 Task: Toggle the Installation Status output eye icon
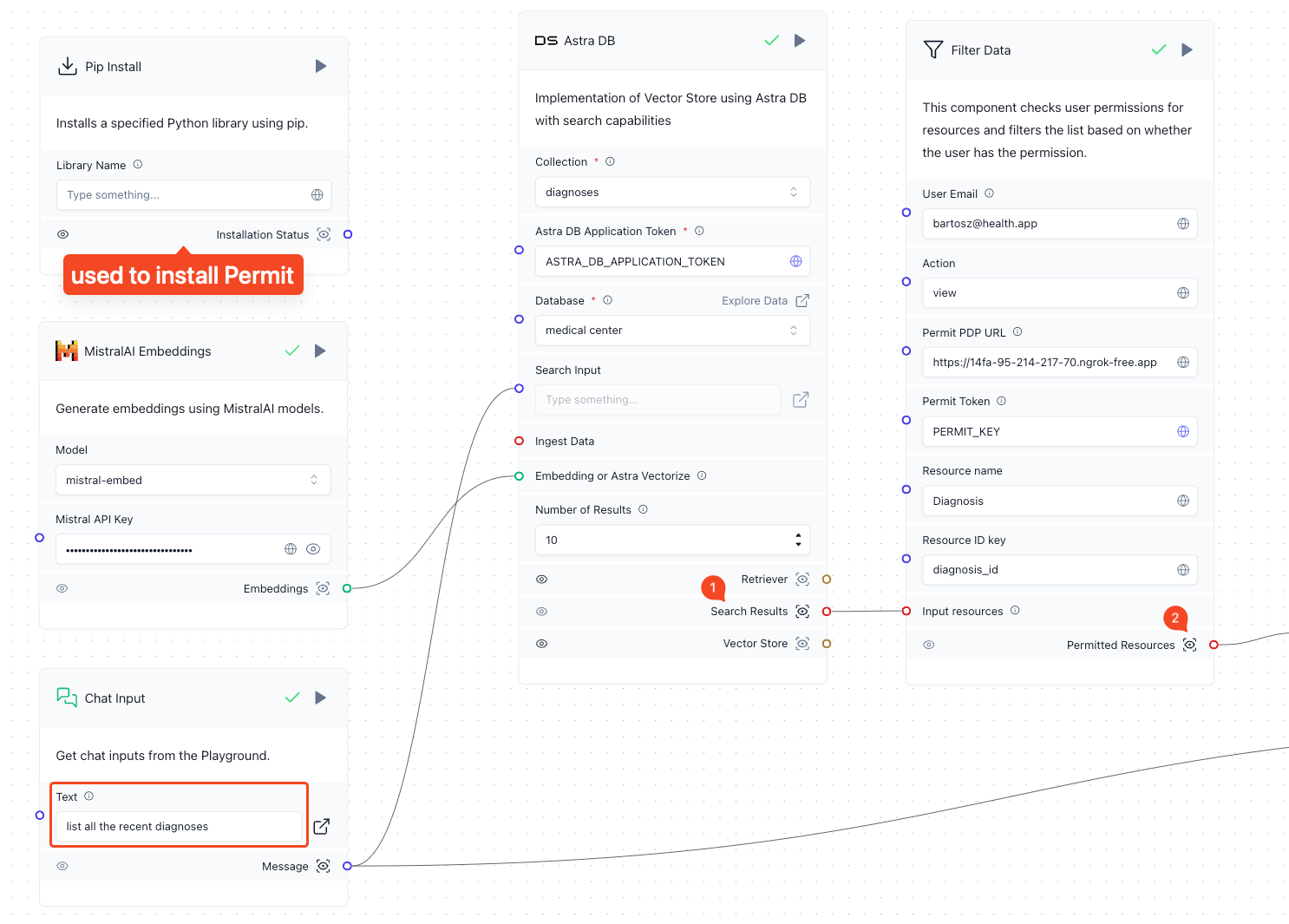point(62,234)
